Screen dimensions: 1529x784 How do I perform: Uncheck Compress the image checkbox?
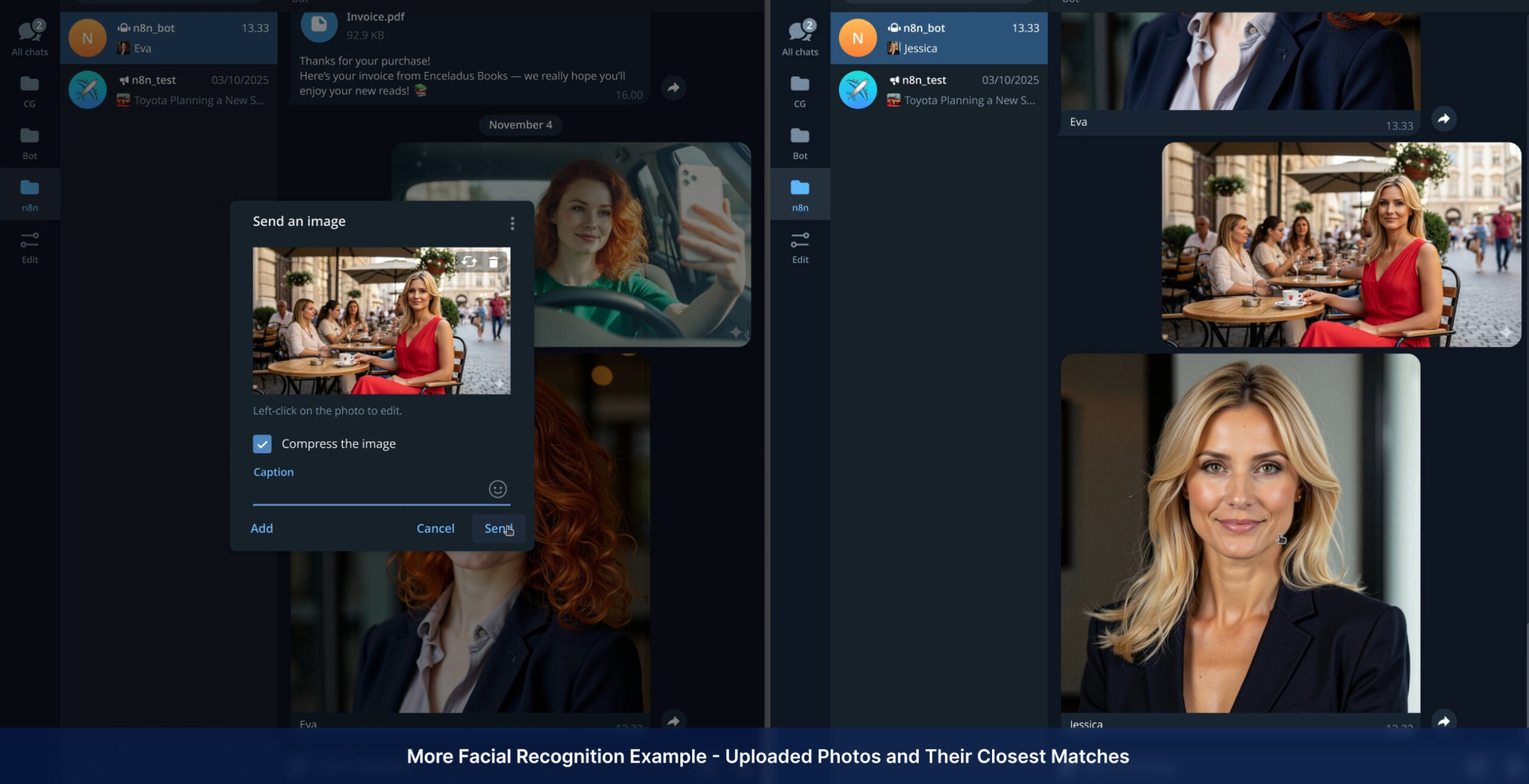[262, 444]
